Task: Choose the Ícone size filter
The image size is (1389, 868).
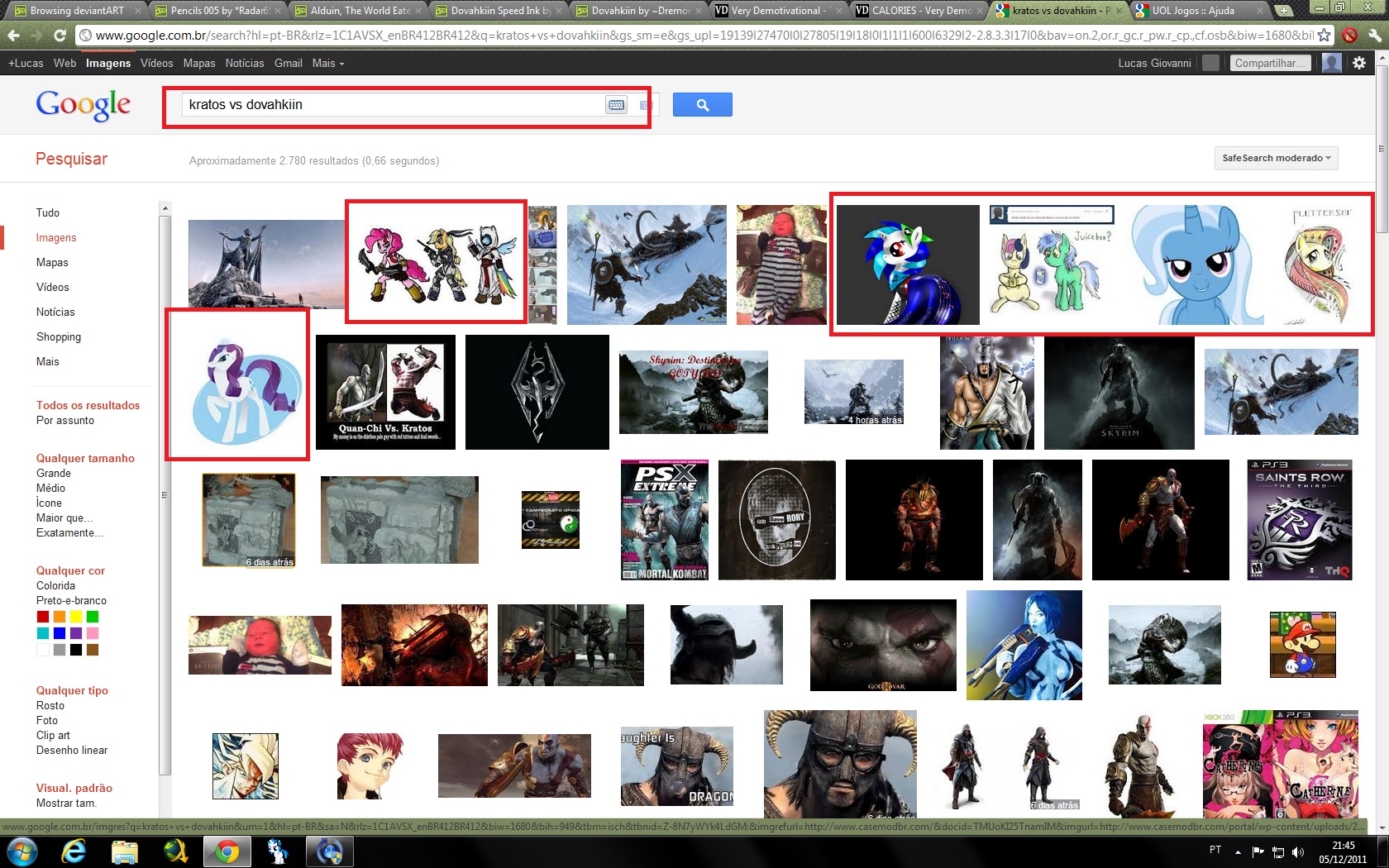Action: pos(49,503)
